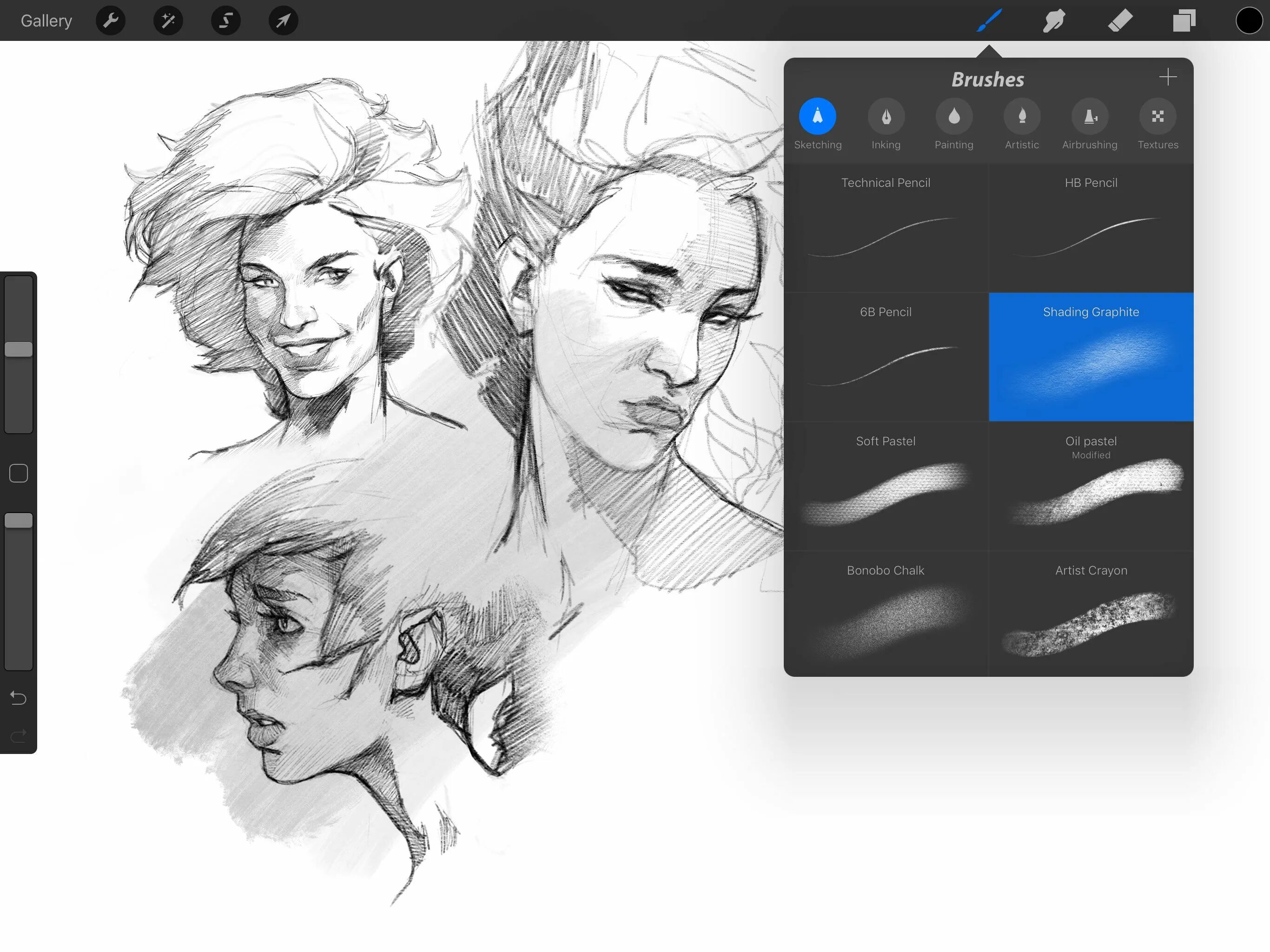The image size is (1270, 952).
Task: Click the Oil Pastel Modified brush
Action: click(x=1090, y=486)
